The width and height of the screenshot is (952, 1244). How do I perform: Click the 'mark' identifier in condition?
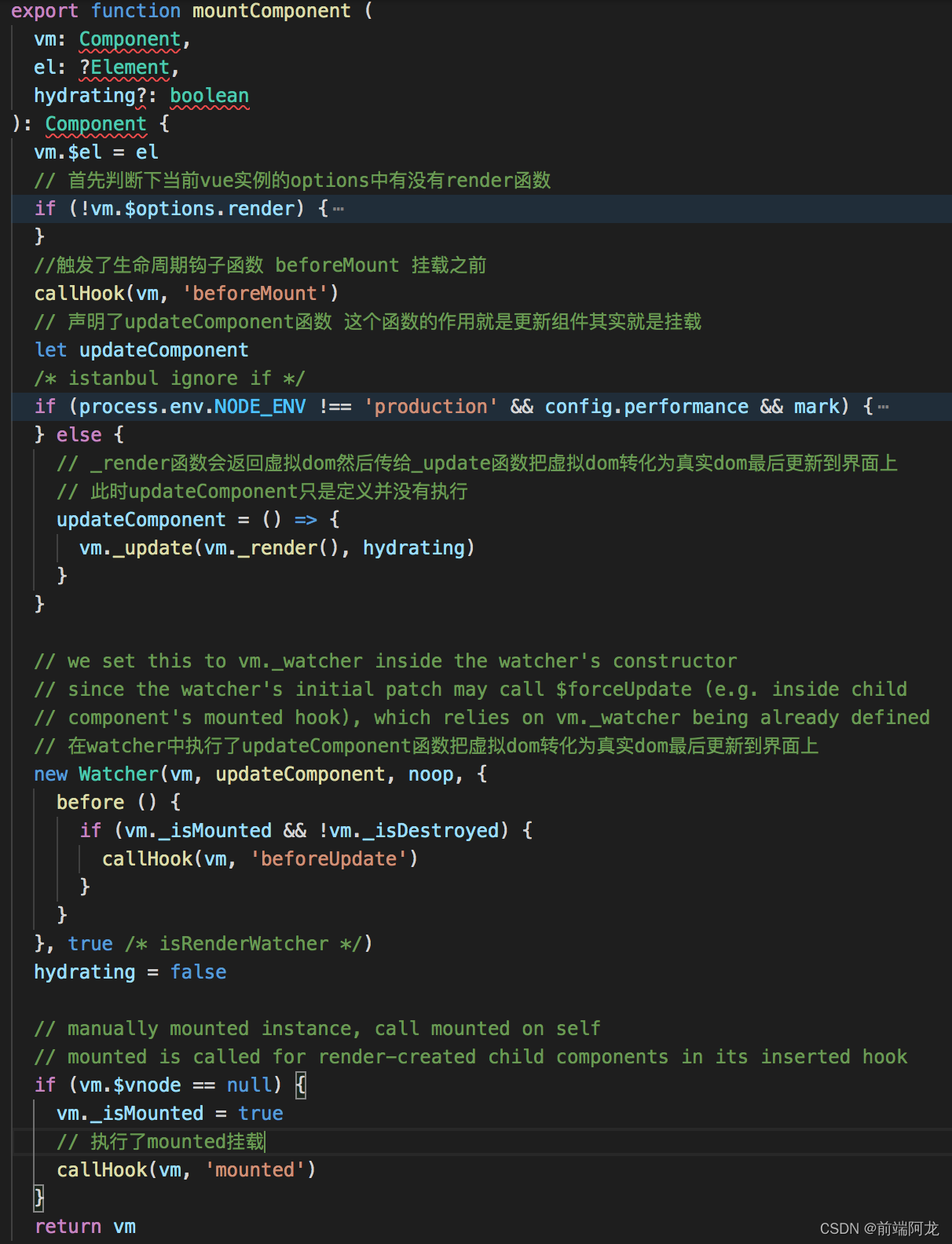point(817,407)
